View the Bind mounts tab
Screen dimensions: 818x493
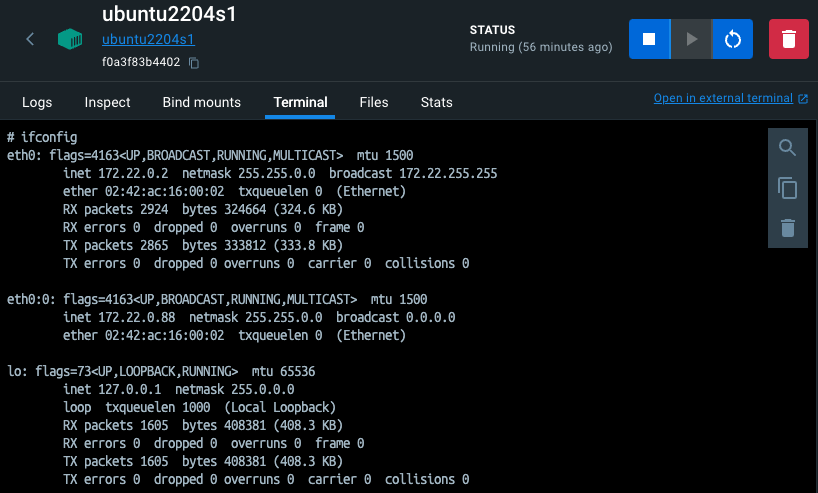click(201, 102)
